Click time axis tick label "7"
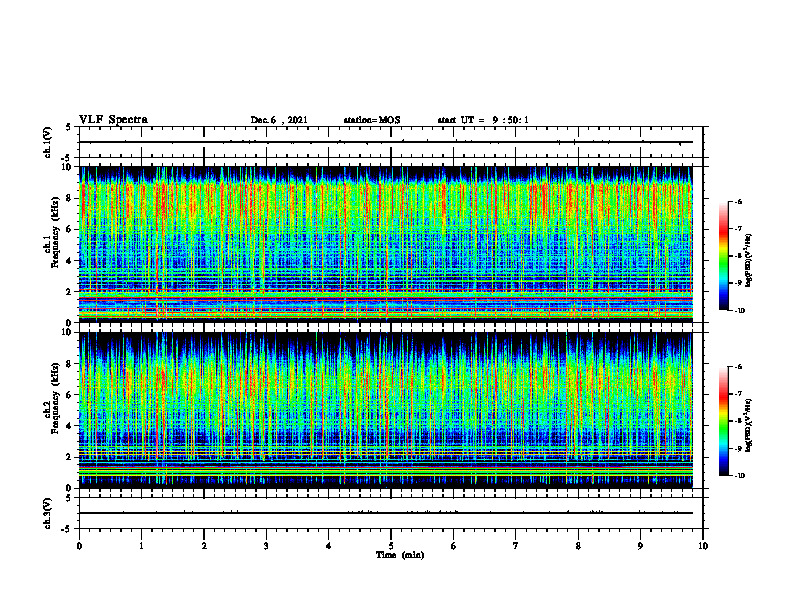This screenshot has width=792, height=612. (516, 546)
